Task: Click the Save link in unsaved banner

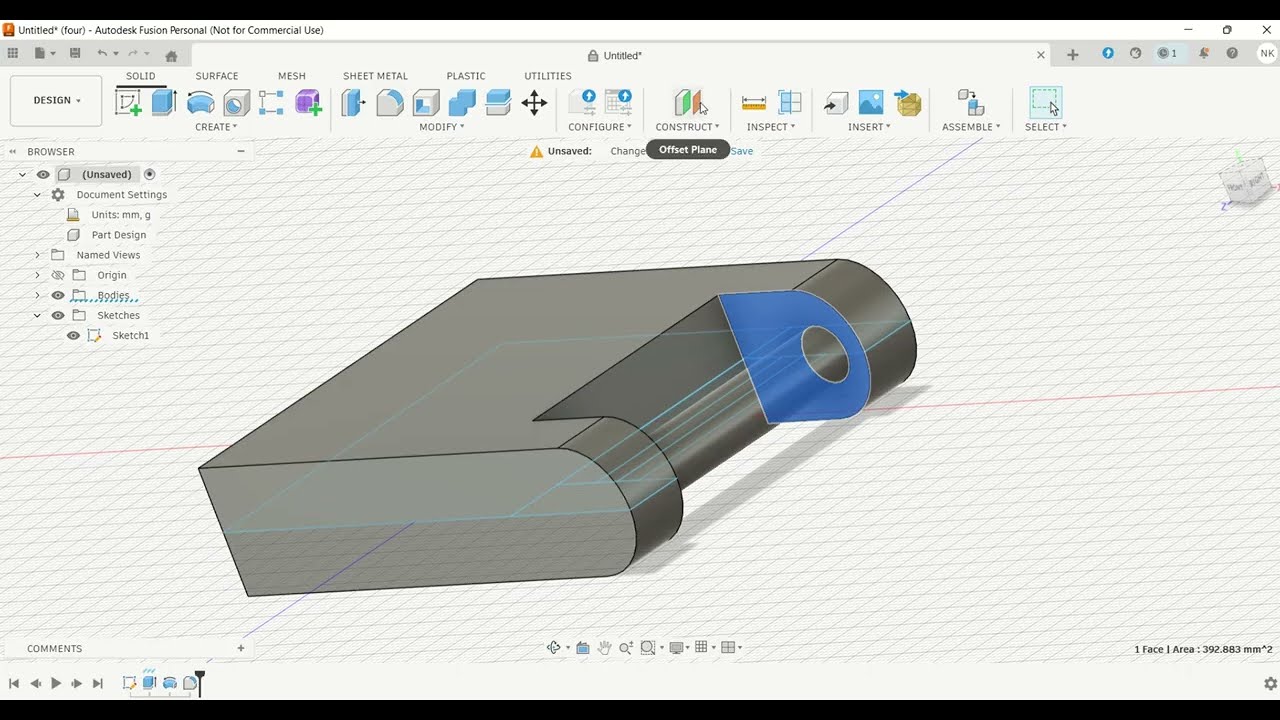Action: [742, 151]
